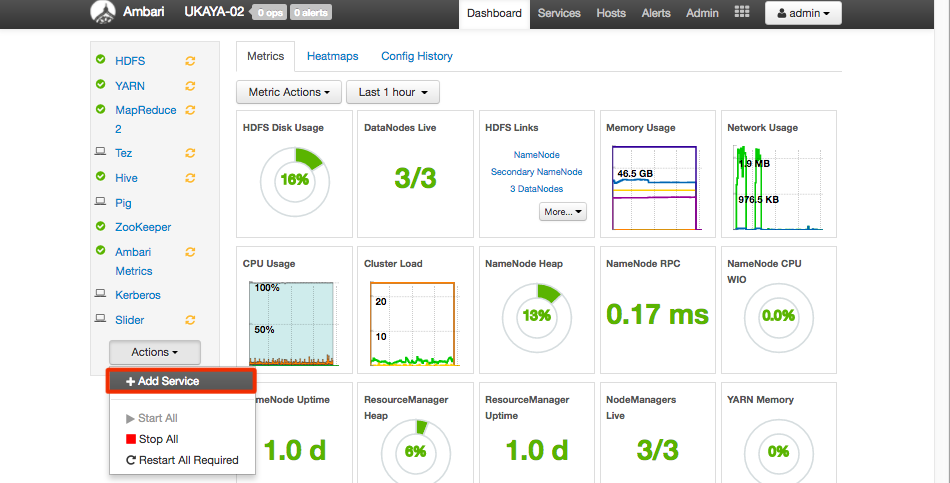Screen dimensions: 950x483
Task: Open the Secondary NameNode link
Action: point(537,172)
